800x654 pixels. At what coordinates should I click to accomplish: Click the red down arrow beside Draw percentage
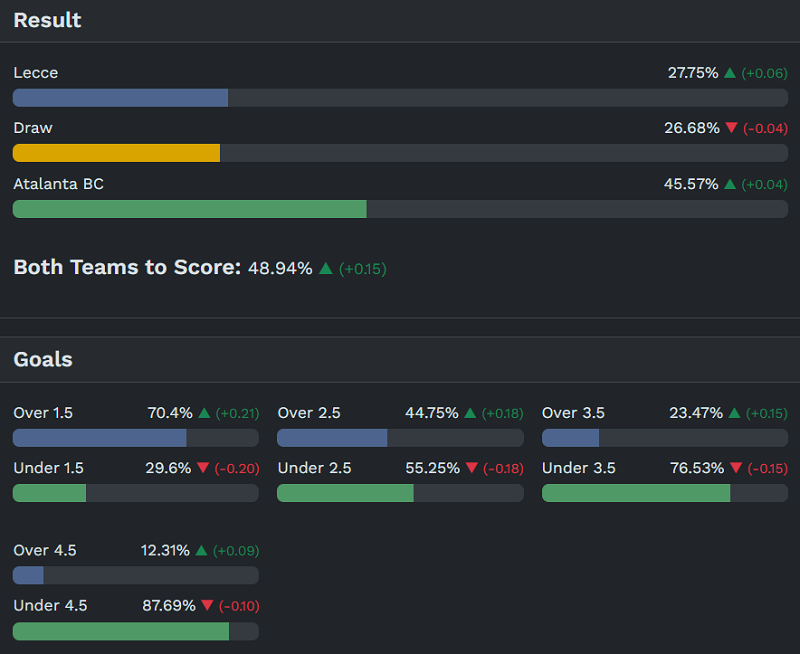[x=731, y=128]
